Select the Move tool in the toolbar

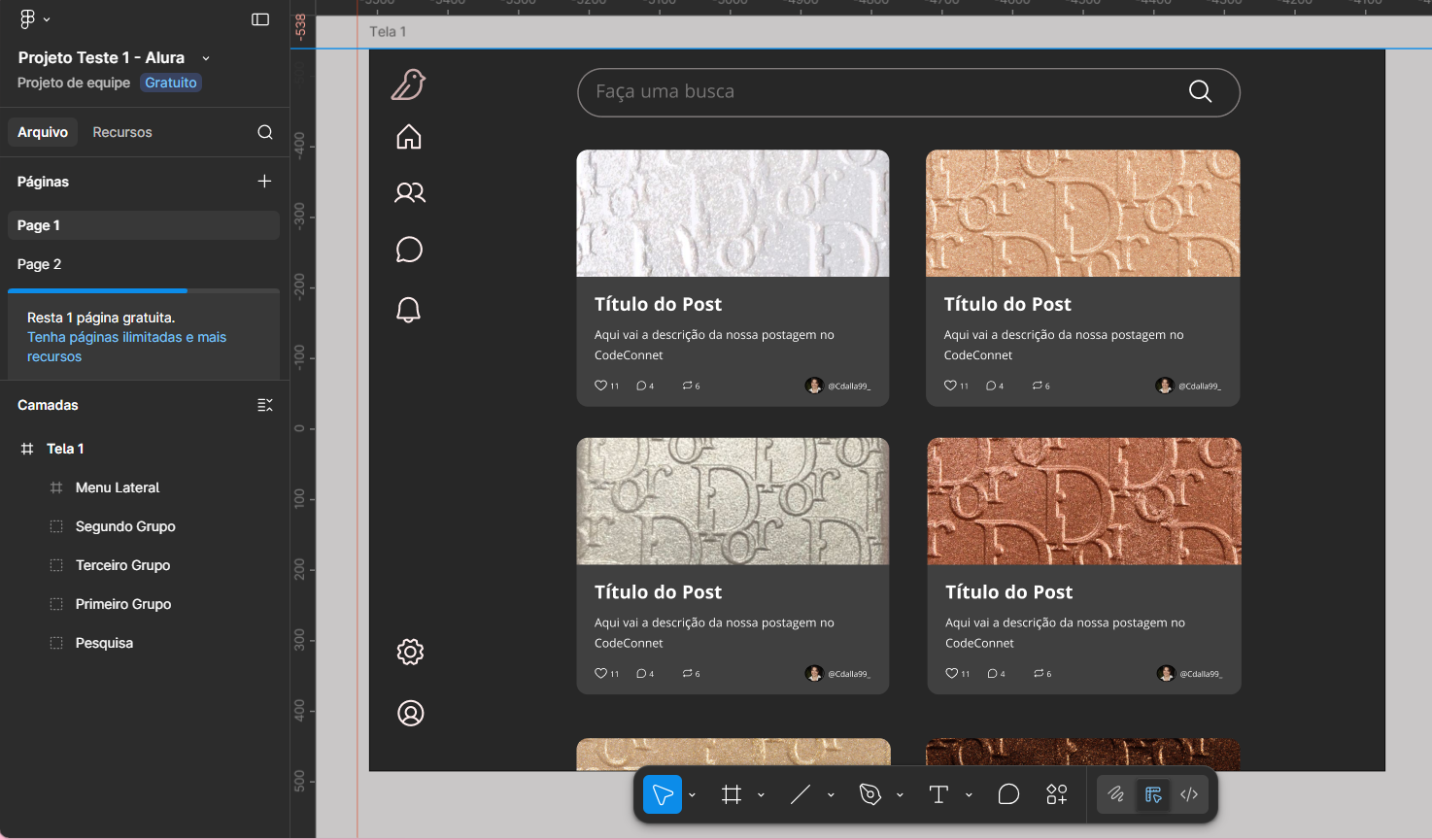pos(663,795)
